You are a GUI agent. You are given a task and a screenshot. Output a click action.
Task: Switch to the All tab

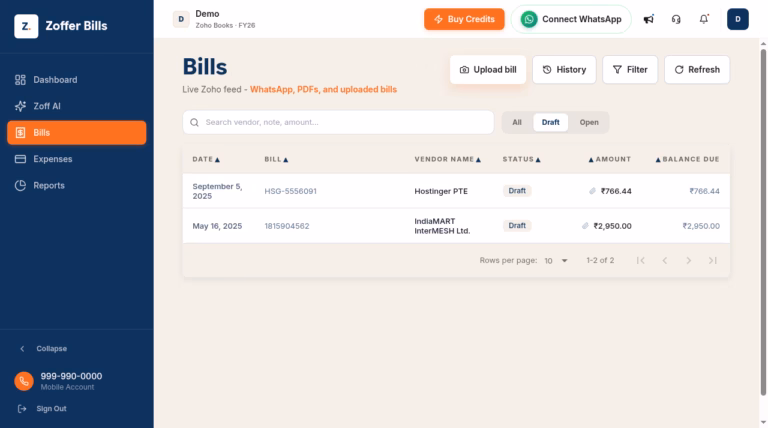(x=517, y=122)
